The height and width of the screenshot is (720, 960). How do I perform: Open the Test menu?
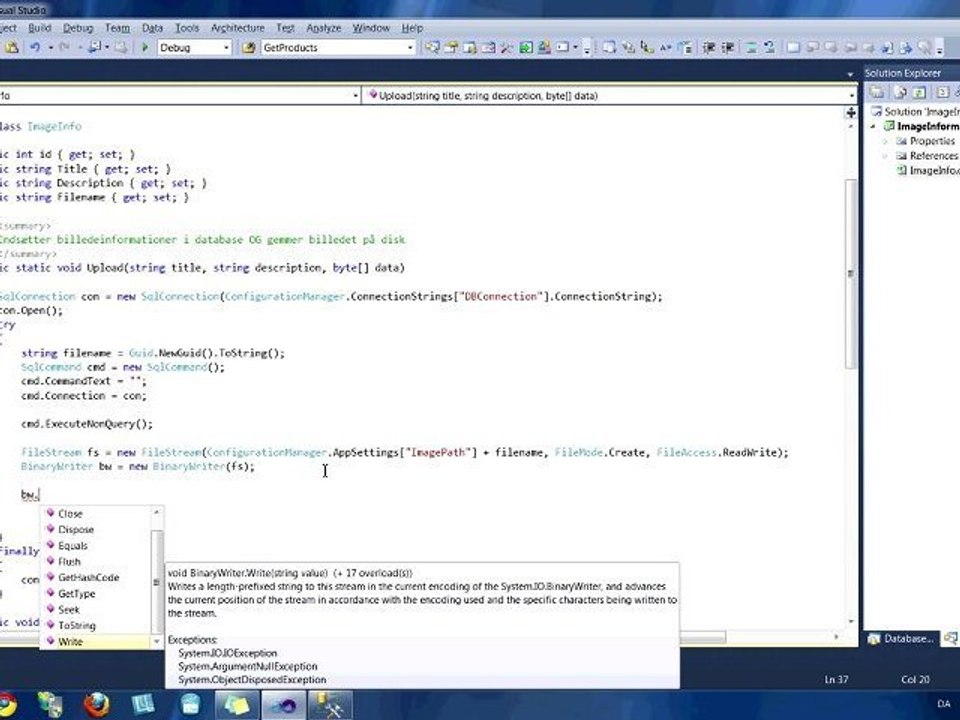pyautogui.click(x=285, y=28)
